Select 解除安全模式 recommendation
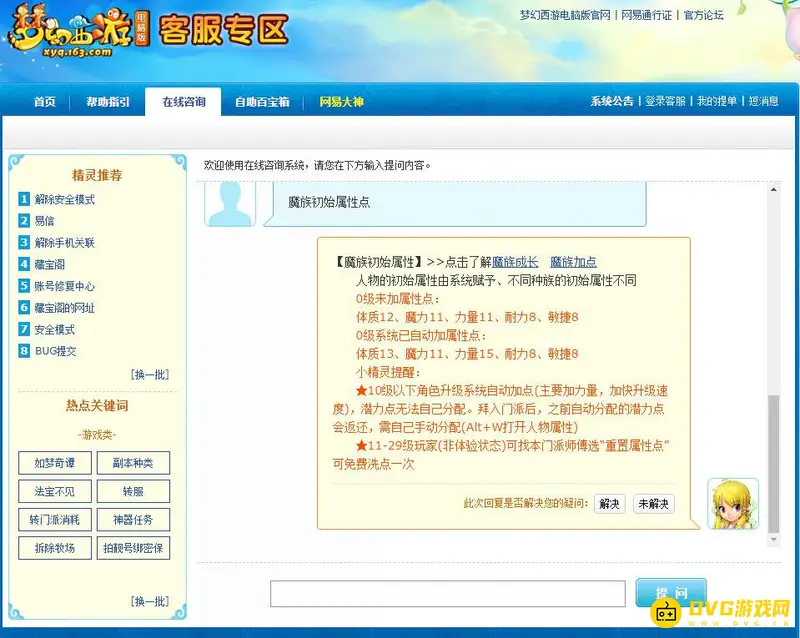 click(65, 200)
